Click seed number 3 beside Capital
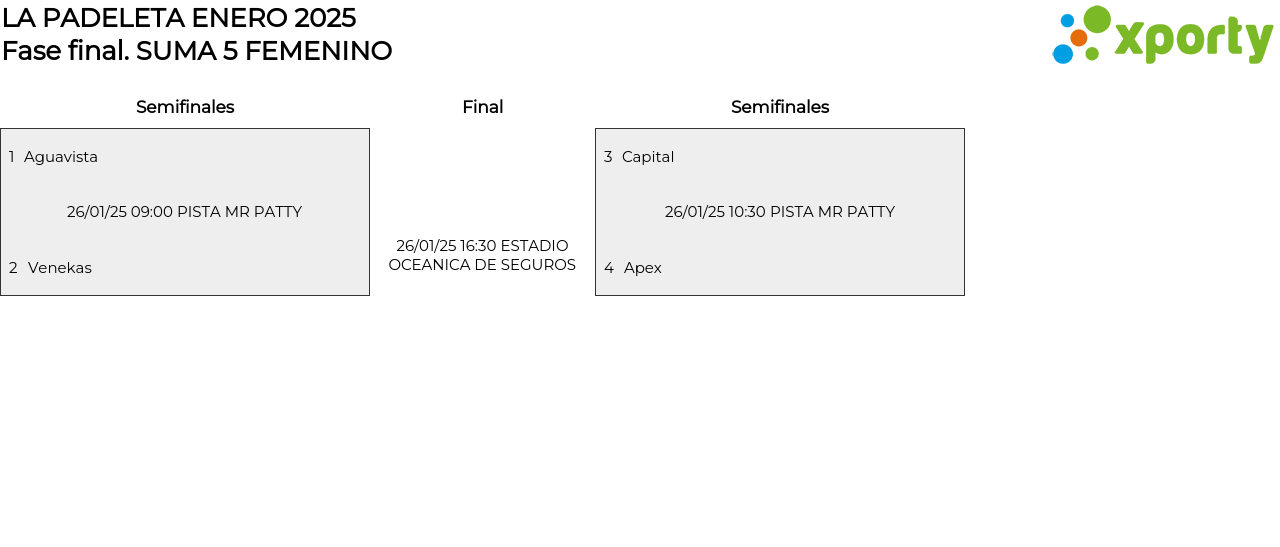The image size is (1280, 547). coord(608,157)
